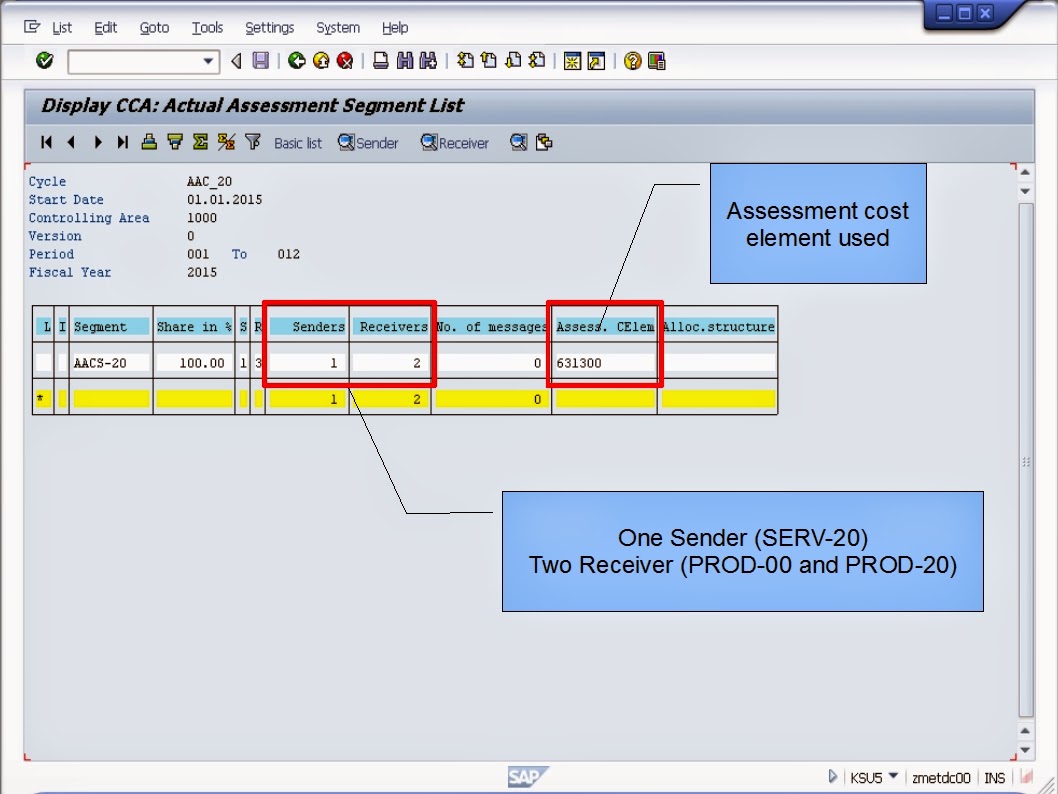The height and width of the screenshot is (794, 1058).
Task: Click the vertical scrollbar track
Action: click(x=1026, y=460)
